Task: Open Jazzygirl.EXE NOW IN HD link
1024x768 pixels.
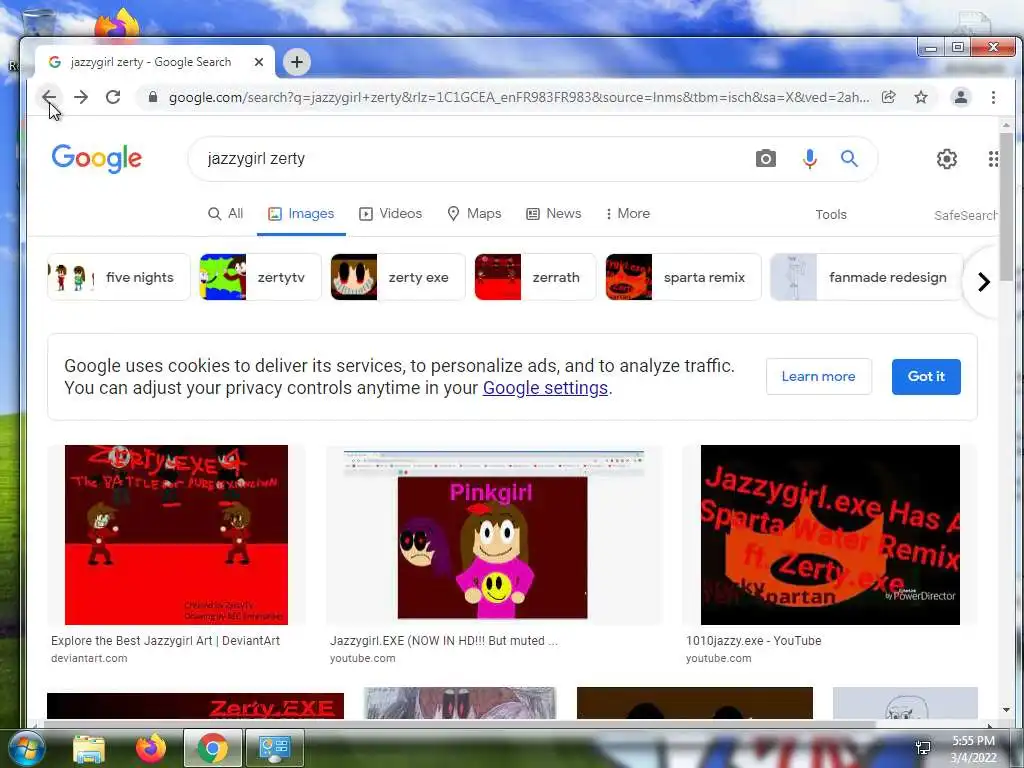Action: [x=443, y=641]
